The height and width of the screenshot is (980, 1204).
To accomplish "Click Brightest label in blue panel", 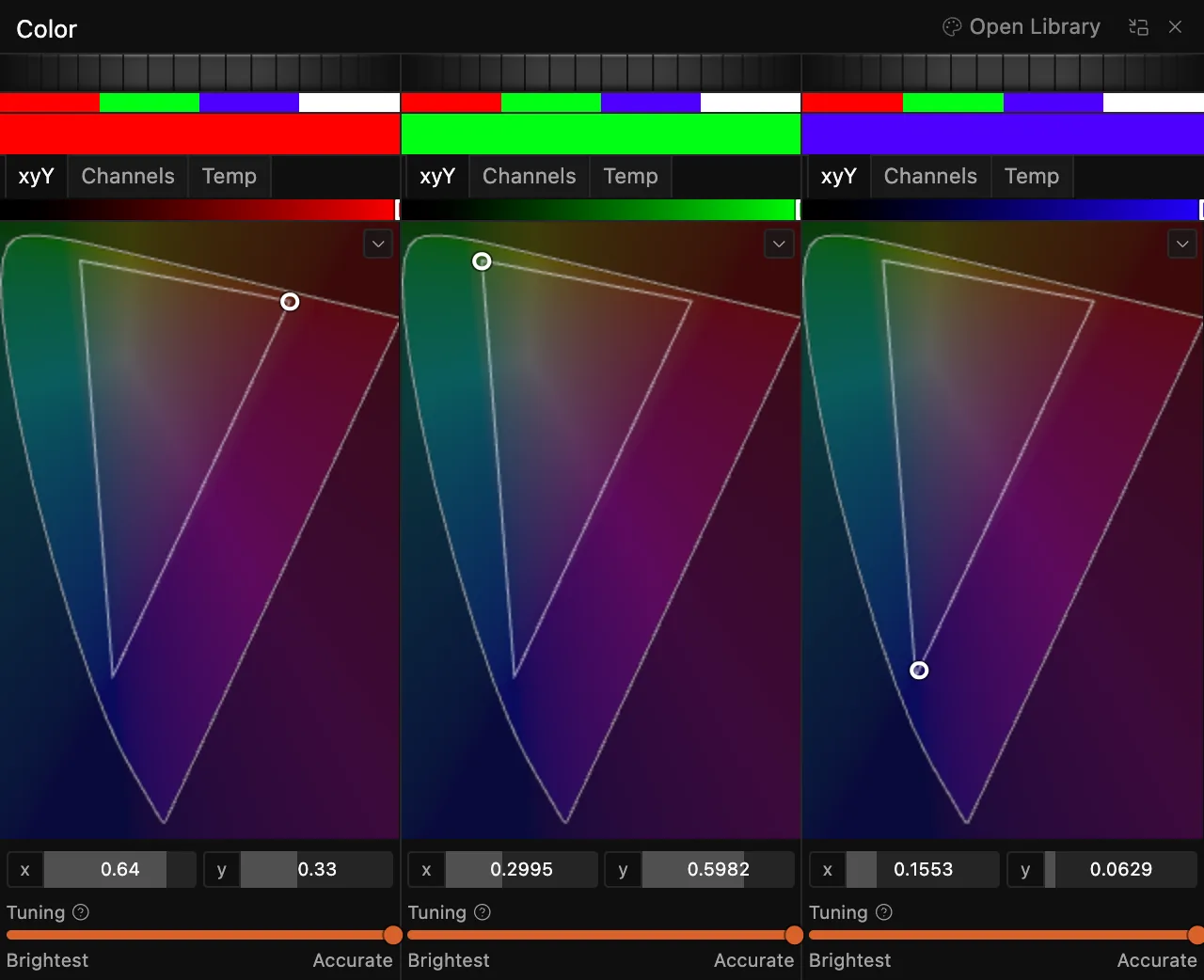I will click(849, 960).
